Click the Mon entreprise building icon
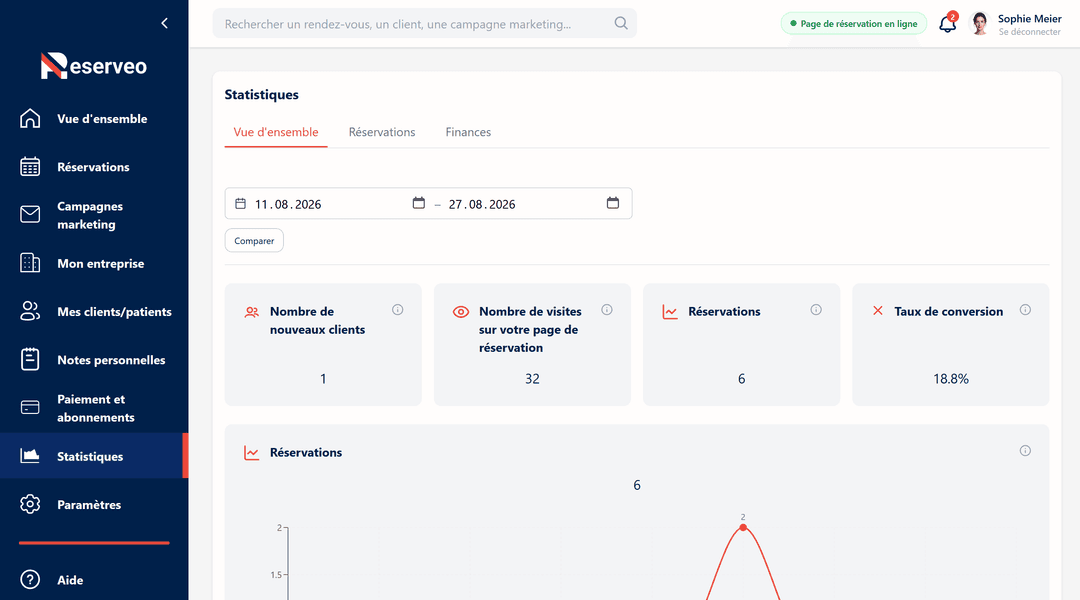Screen dimensions: 1080x600 30,263
